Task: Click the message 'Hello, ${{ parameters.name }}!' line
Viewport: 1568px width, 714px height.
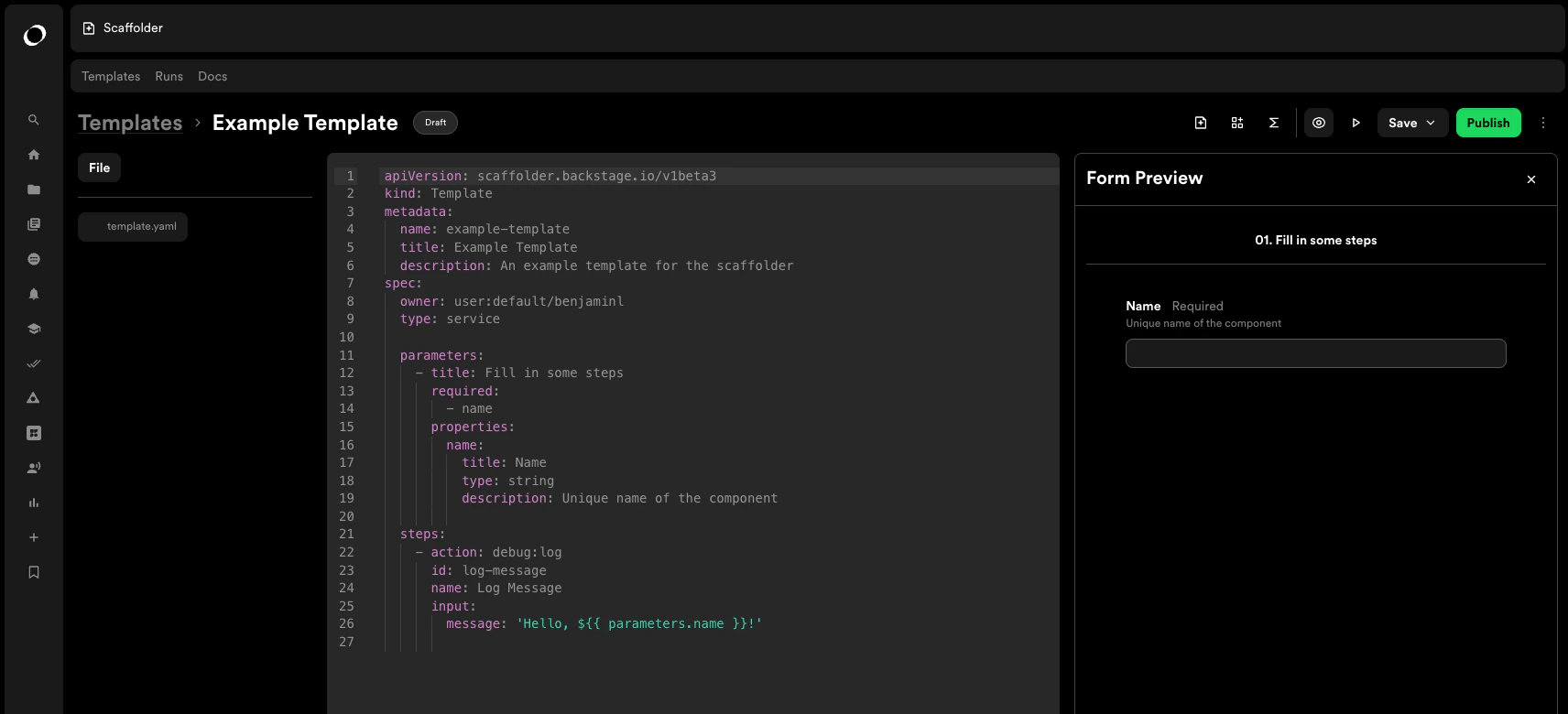Action: [604, 623]
